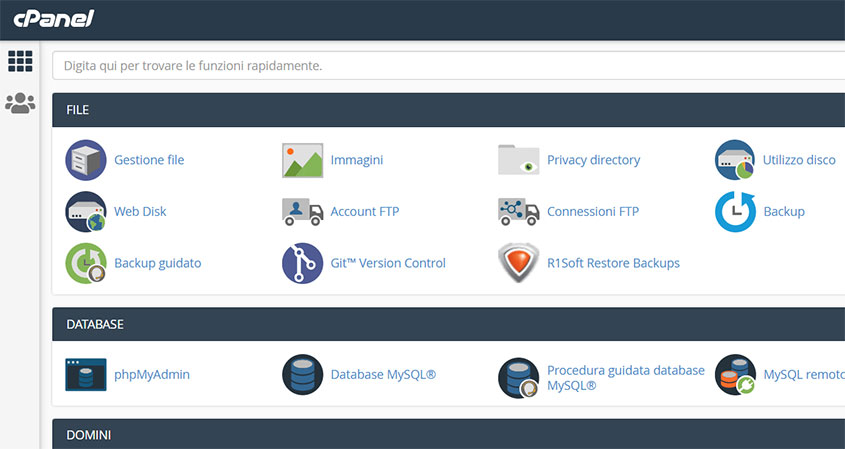The width and height of the screenshot is (845, 449).
Task: Click the cPanel logo
Action: 53,19
